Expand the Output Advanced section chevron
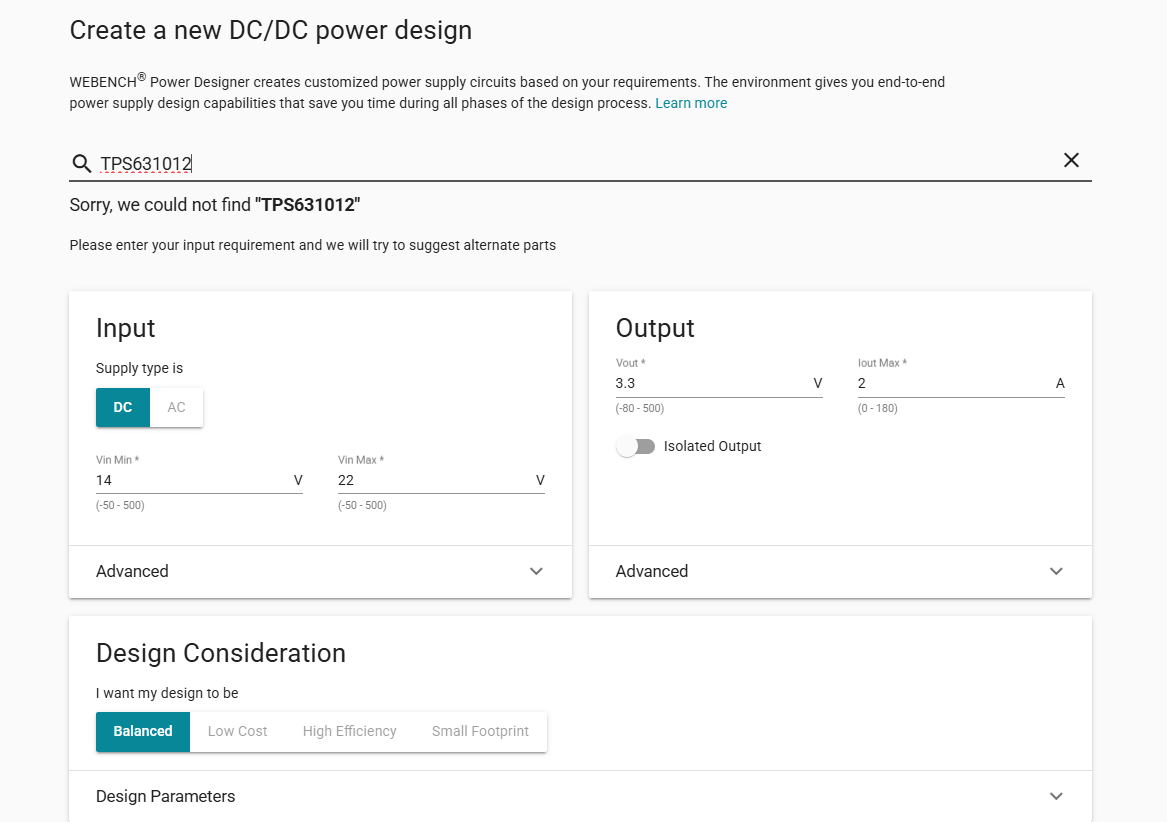Viewport: 1167px width, 822px height. (1056, 571)
